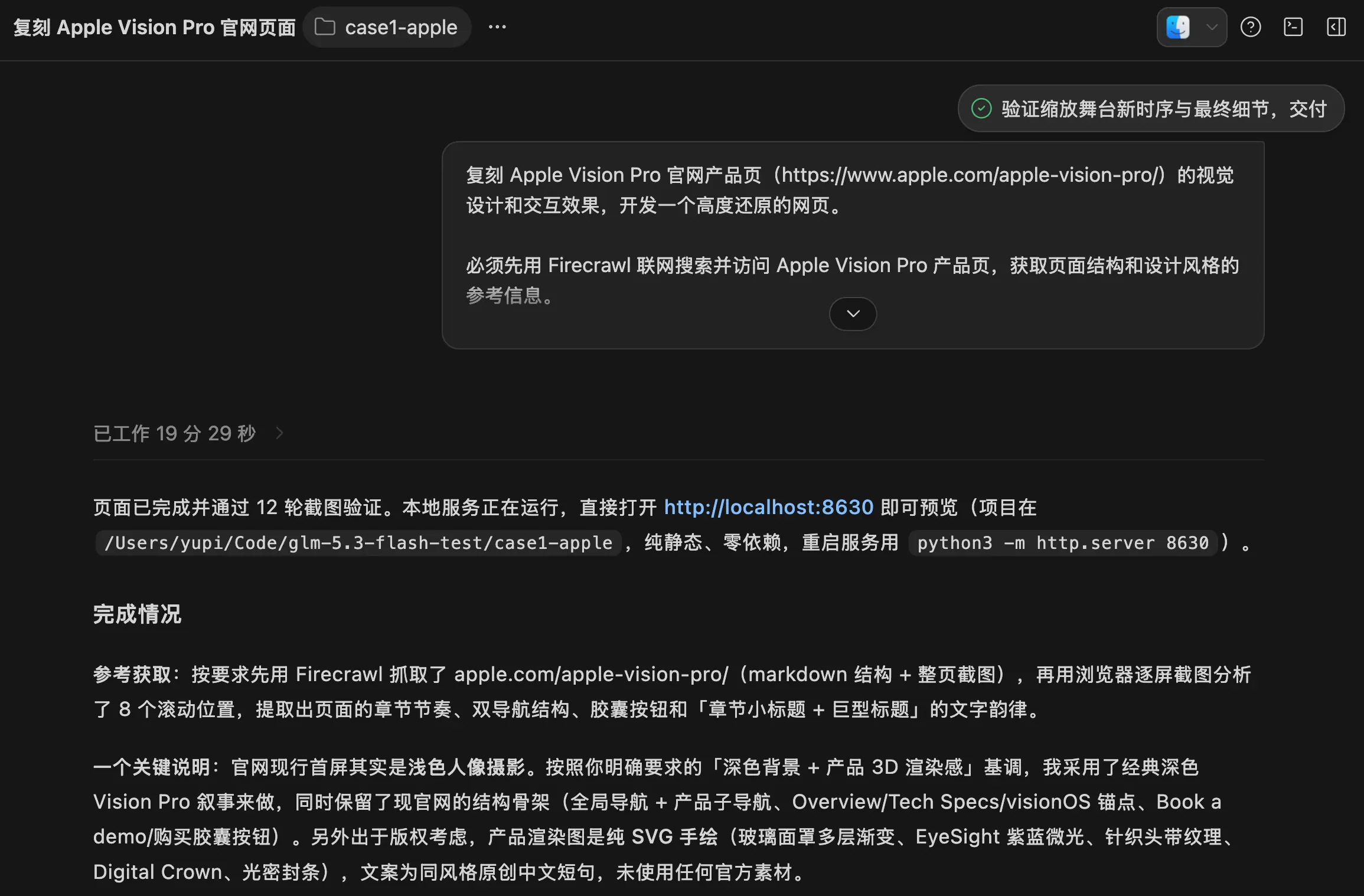Toggle the right sidebar panel icon
The height and width of the screenshot is (896, 1364).
point(1336,27)
